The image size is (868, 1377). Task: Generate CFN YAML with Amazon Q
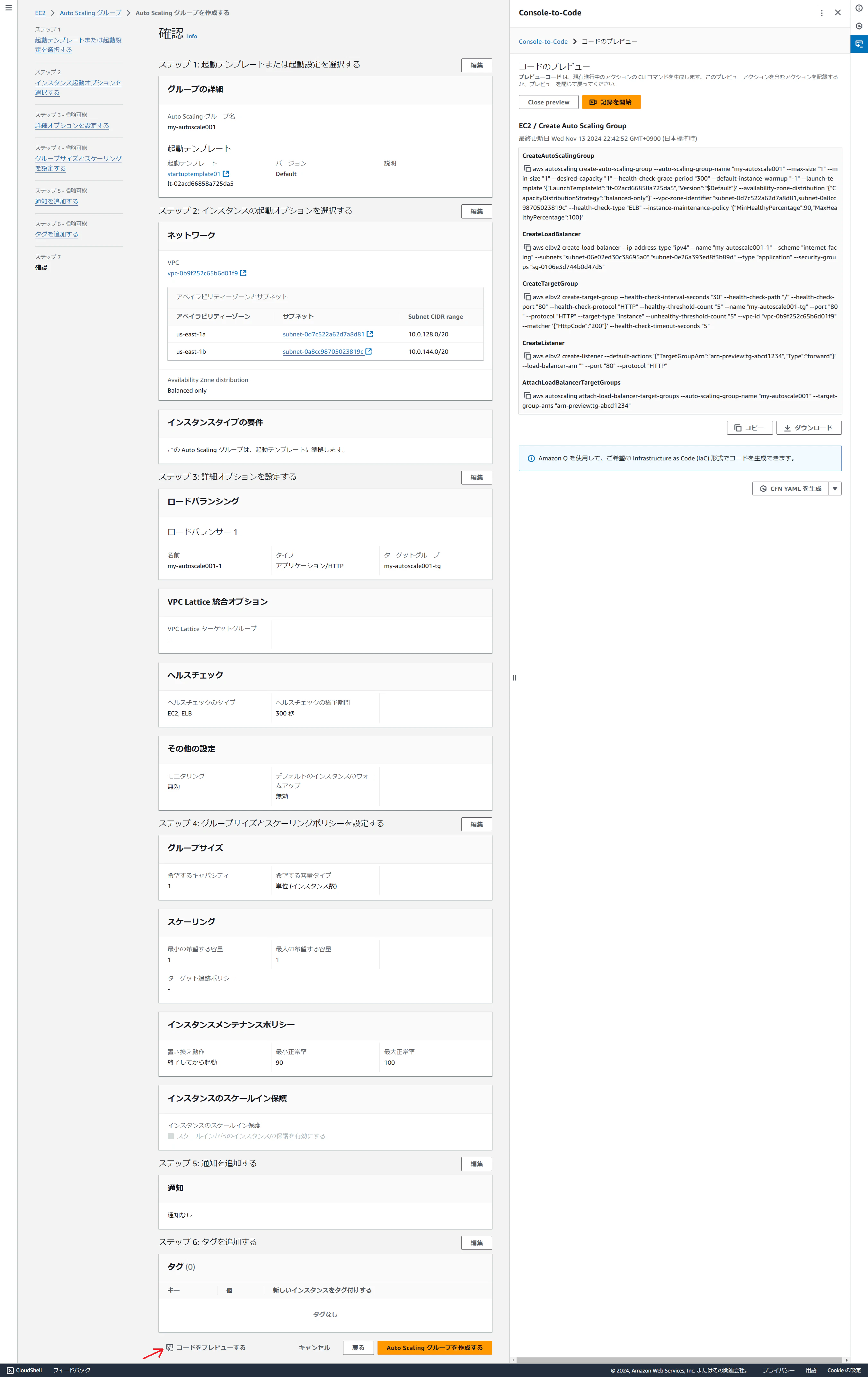coord(791,488)
